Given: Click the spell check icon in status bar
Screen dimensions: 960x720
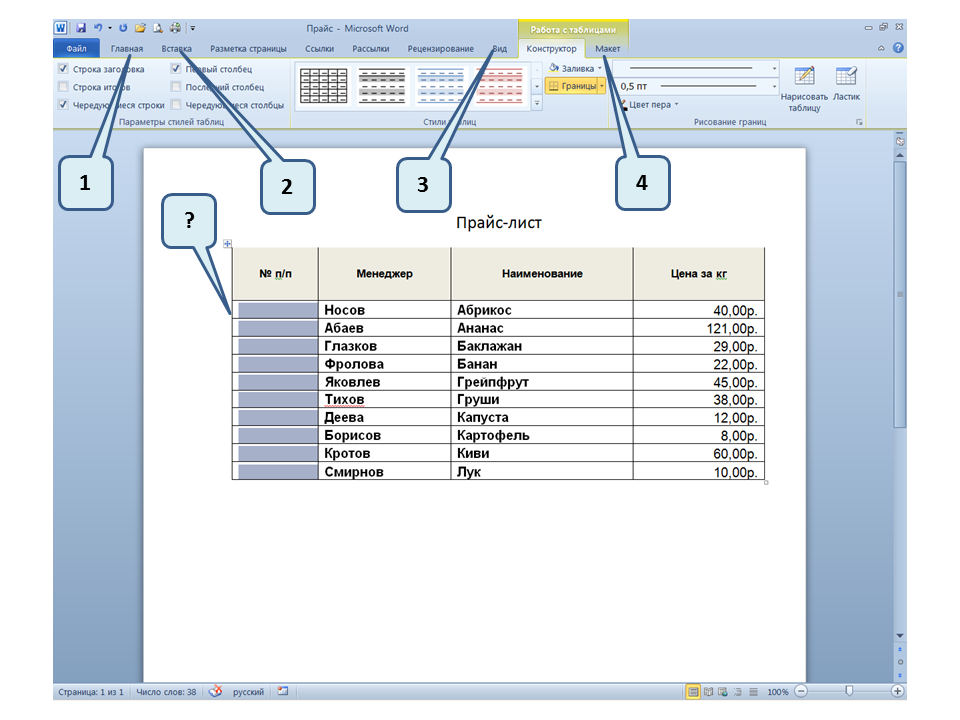Looking at the screenshot, I should coord(215,691).
